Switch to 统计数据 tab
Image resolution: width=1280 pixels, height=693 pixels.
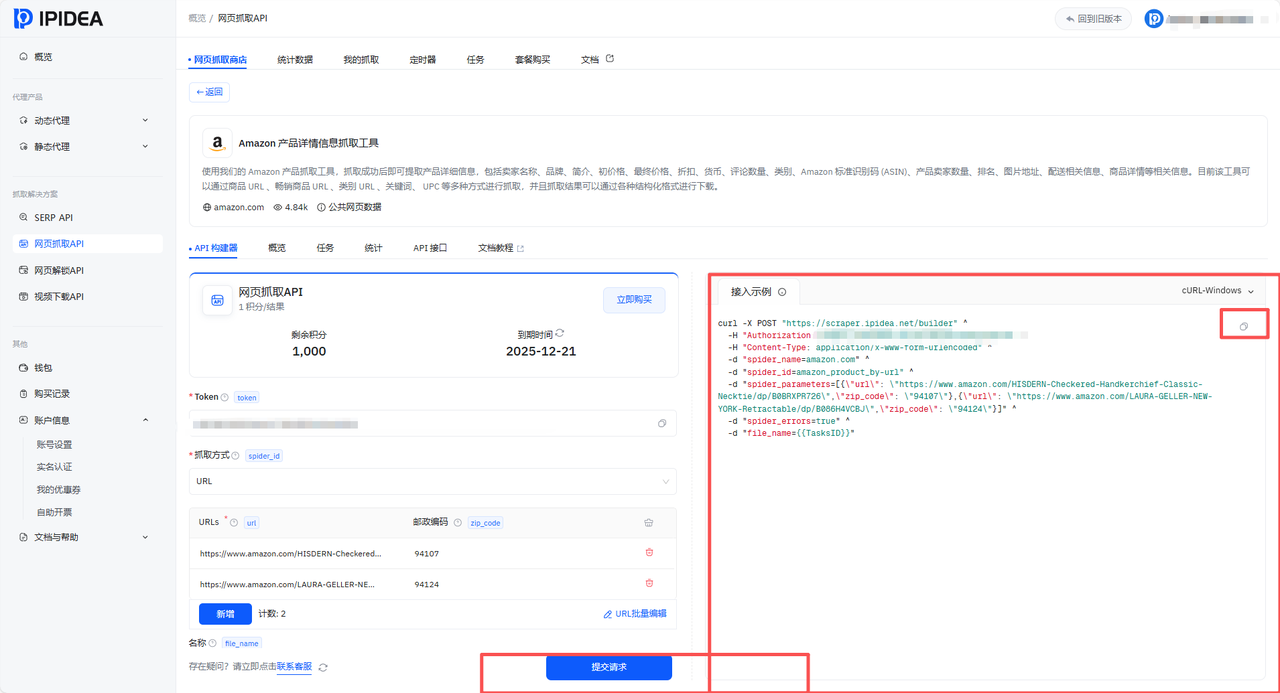point(295,59)
